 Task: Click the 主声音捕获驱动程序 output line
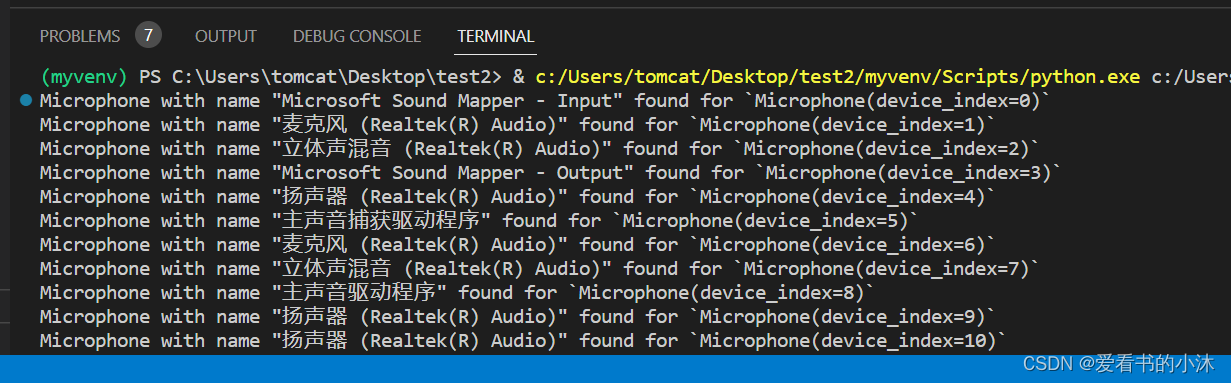tap(479, 221)
